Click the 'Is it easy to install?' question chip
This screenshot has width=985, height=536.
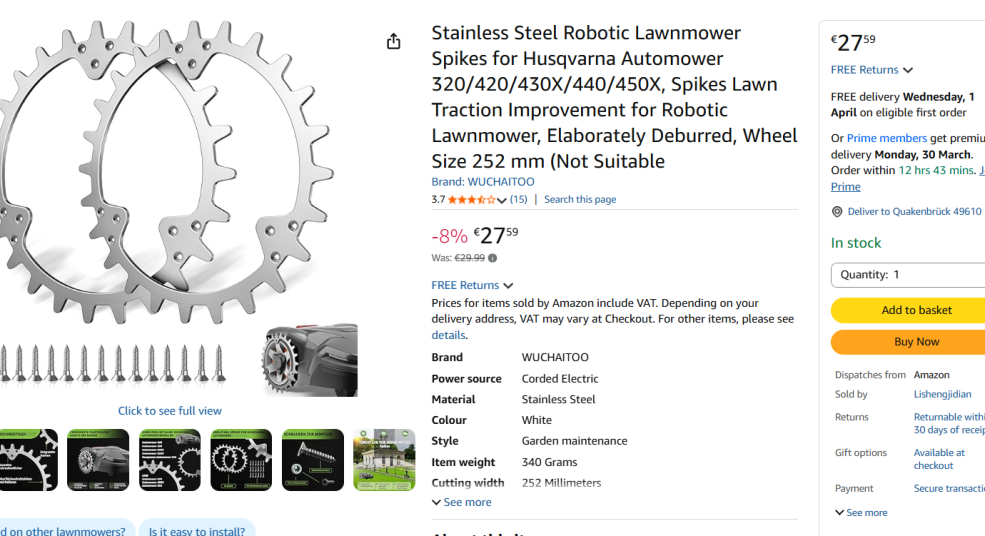pos(197,531)
